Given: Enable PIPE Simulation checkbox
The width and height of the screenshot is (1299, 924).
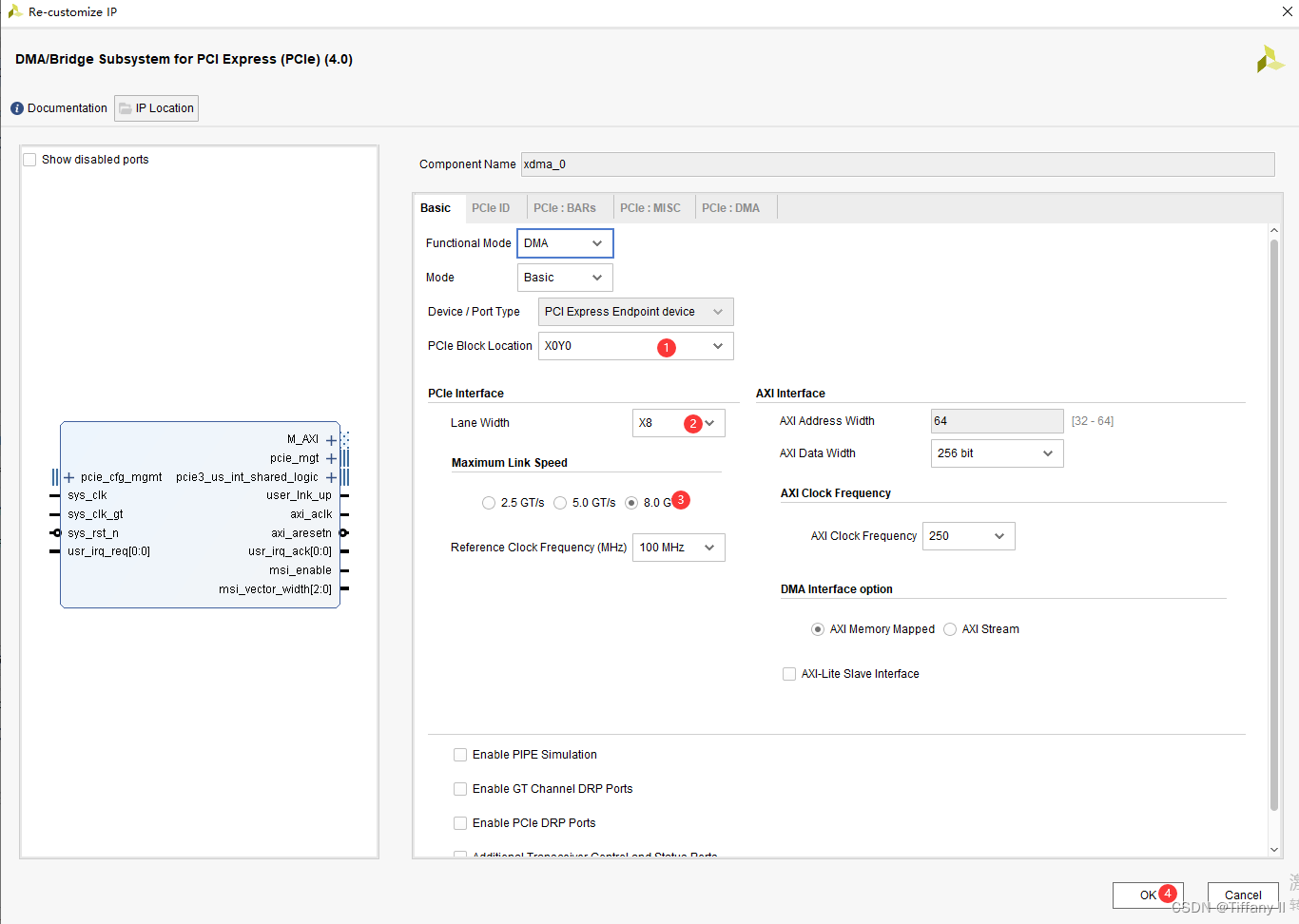Looking at the screenshot, I should click(460, 755).
